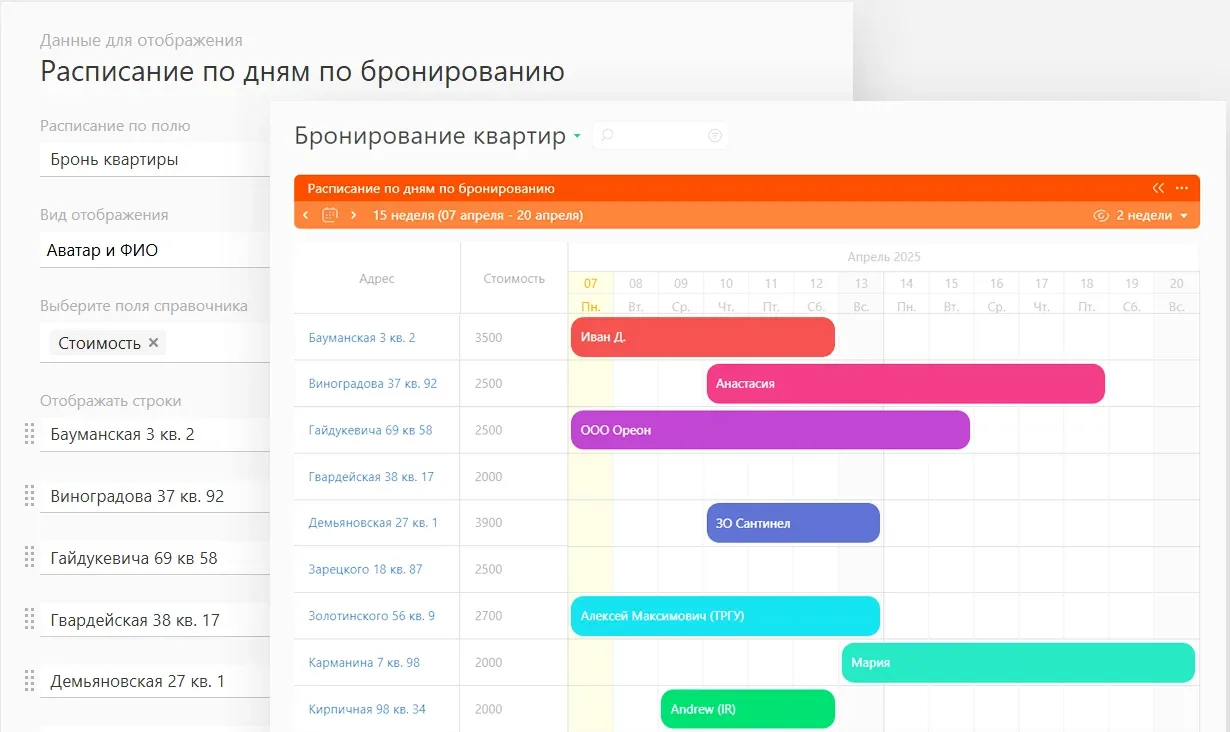Click the Апрель 2025 month label

pyautogui.click(x=883, y=257)
